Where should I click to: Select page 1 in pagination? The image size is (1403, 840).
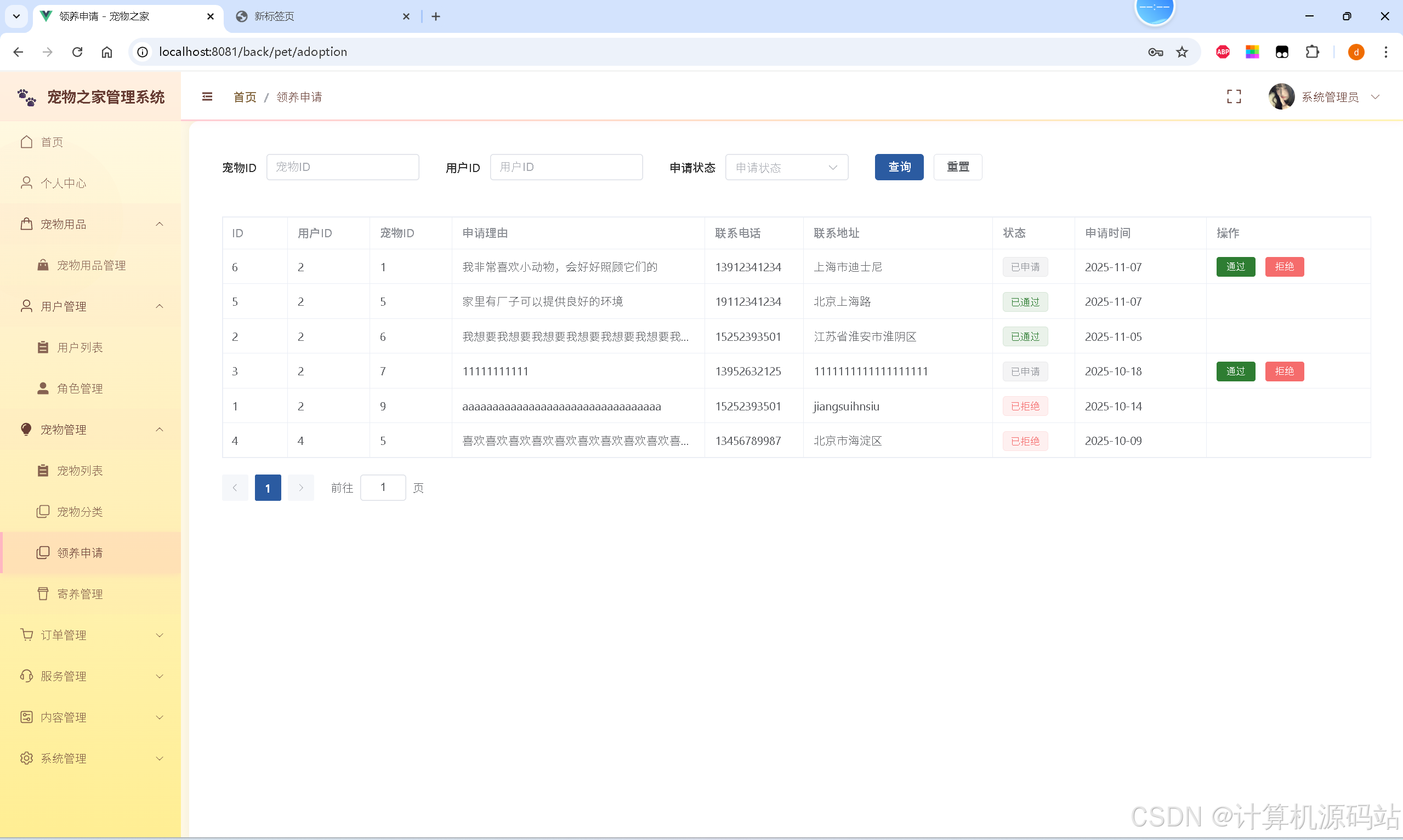[268, 487]
